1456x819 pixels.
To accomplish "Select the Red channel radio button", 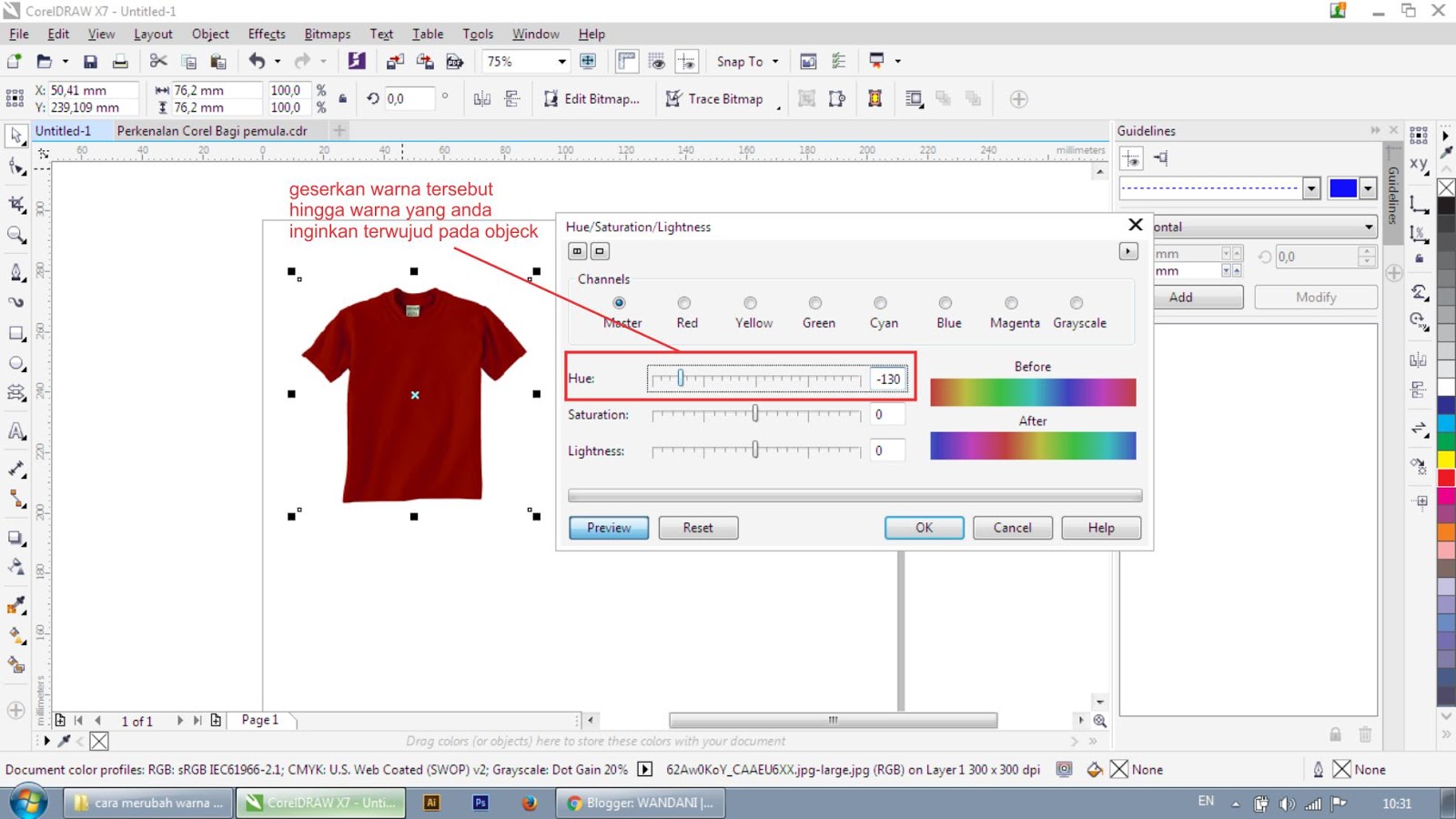I will click(684, 303).
